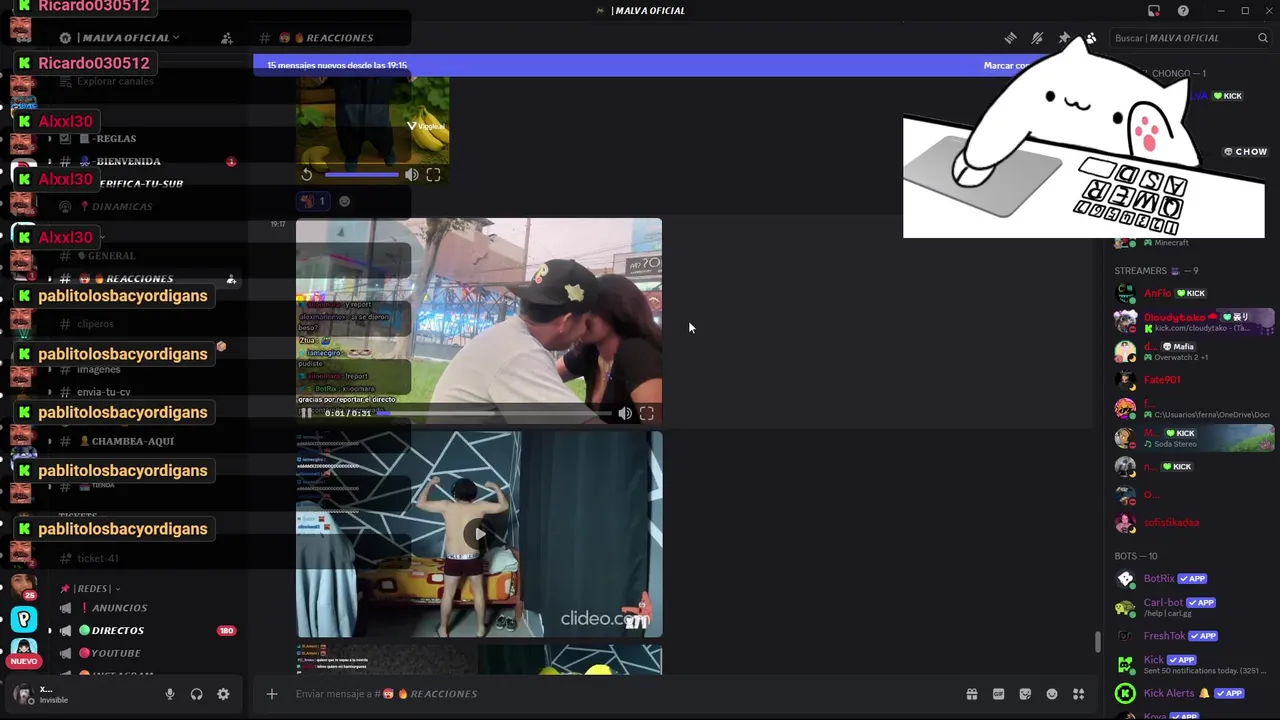Image resolution: width=1280 pixels, height=720 pixels.
Task: Open the DINAMICAS channel
Action: coord(122,207)
